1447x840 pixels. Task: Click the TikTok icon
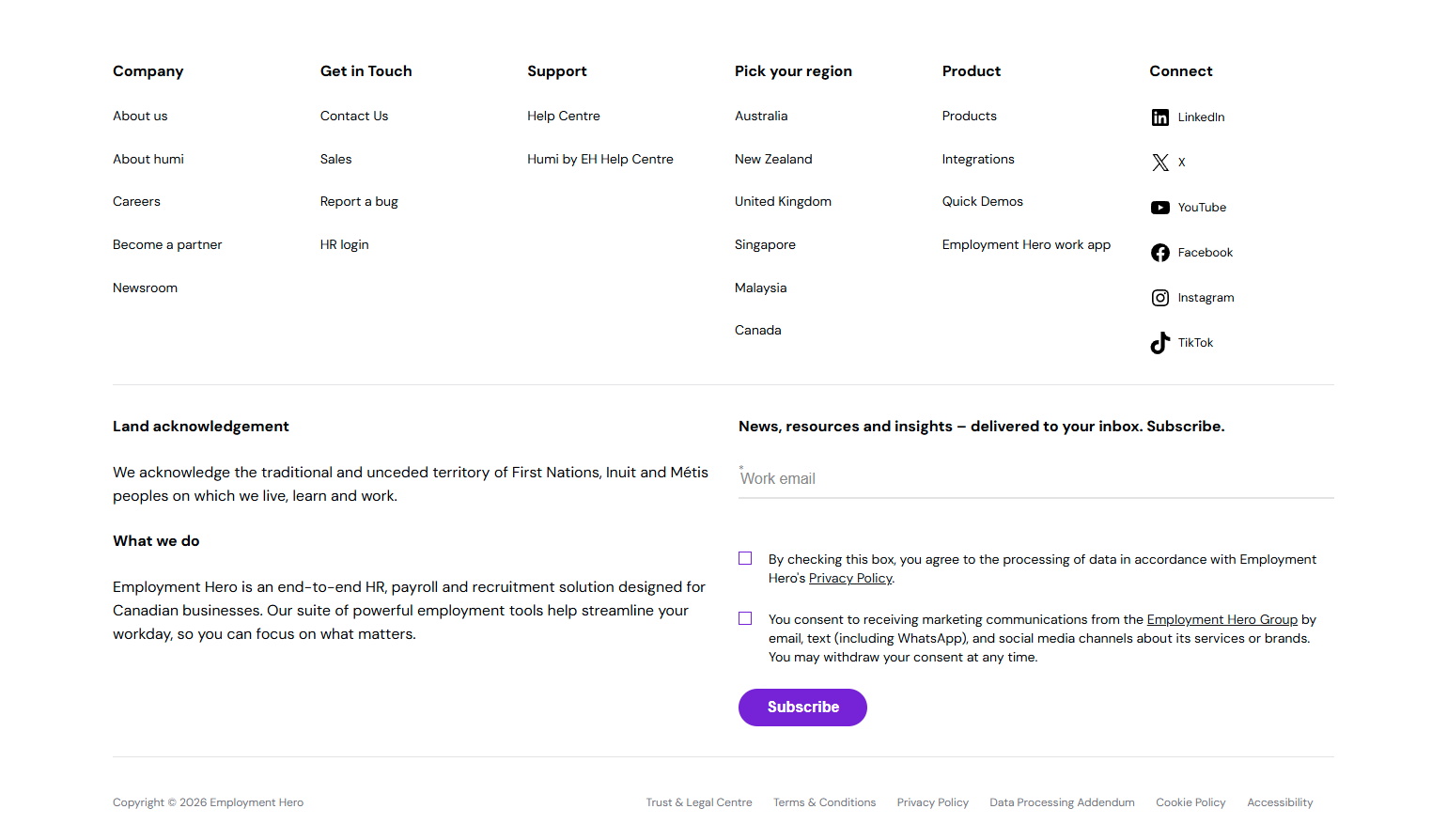[x=1160, y=342]
